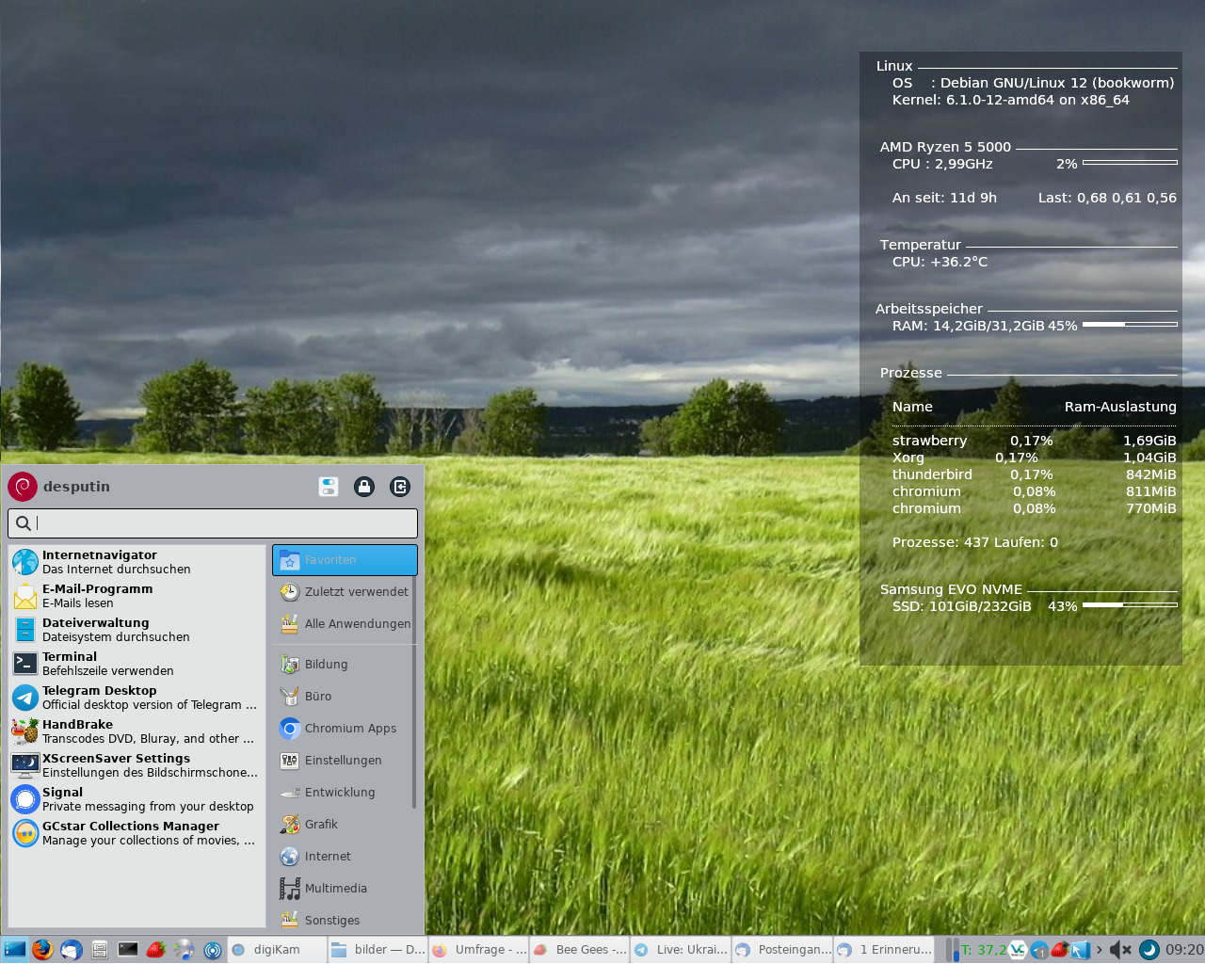Log out via the arrow icon next to the padlock

pyautogui.click(x=400, y=487)
